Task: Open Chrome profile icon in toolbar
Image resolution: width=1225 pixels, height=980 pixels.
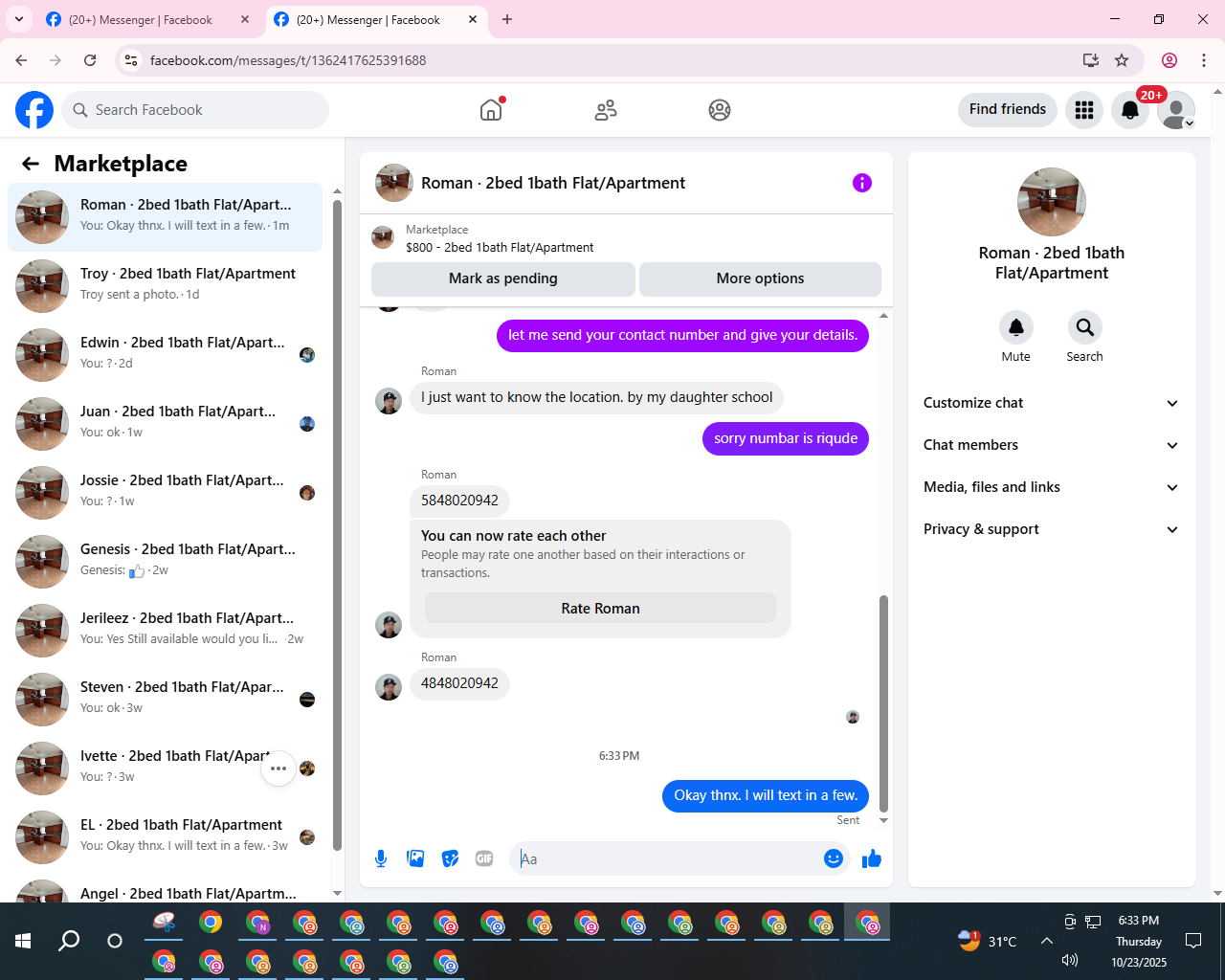Action: 1169,60
